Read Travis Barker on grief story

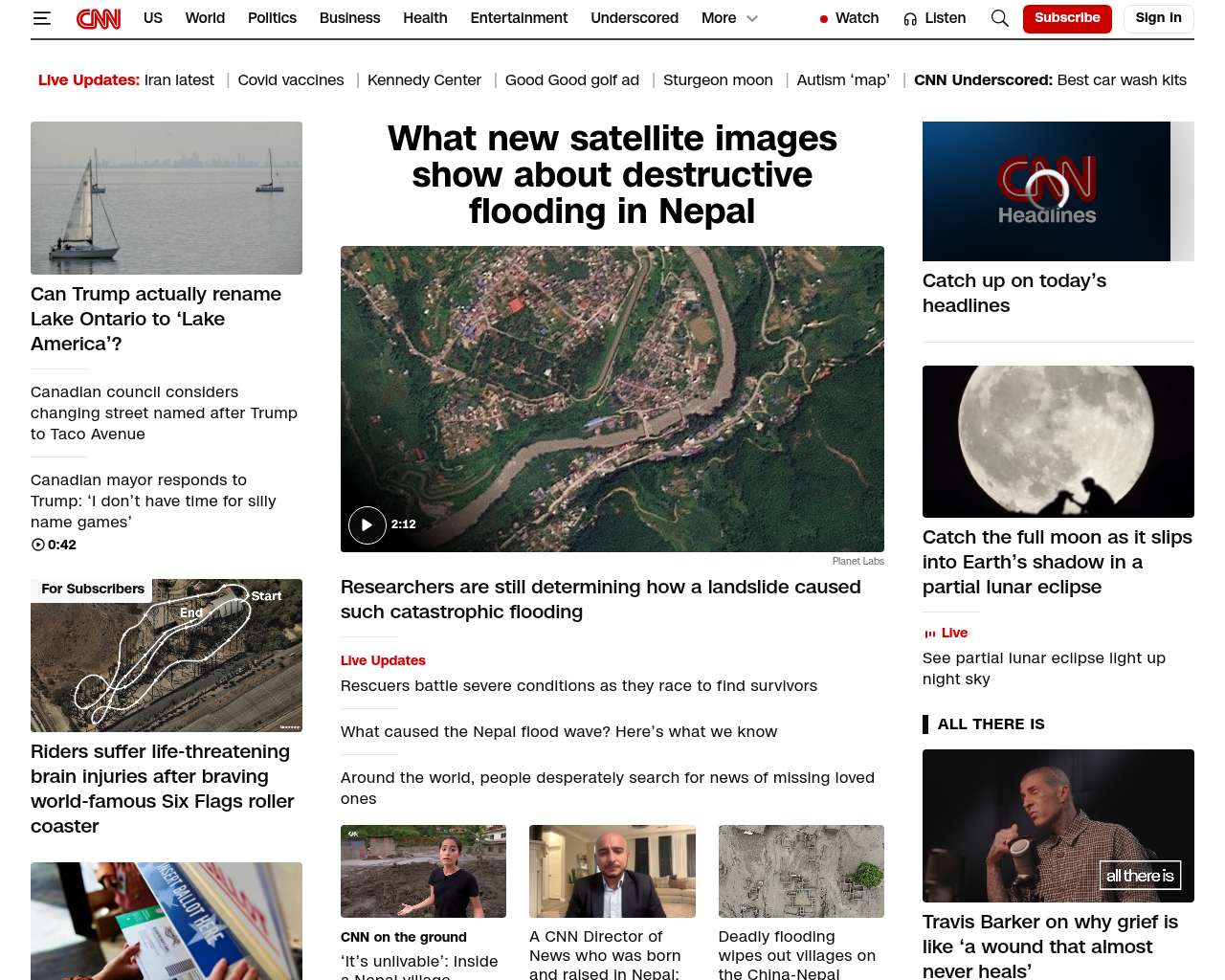point(1050,947)
